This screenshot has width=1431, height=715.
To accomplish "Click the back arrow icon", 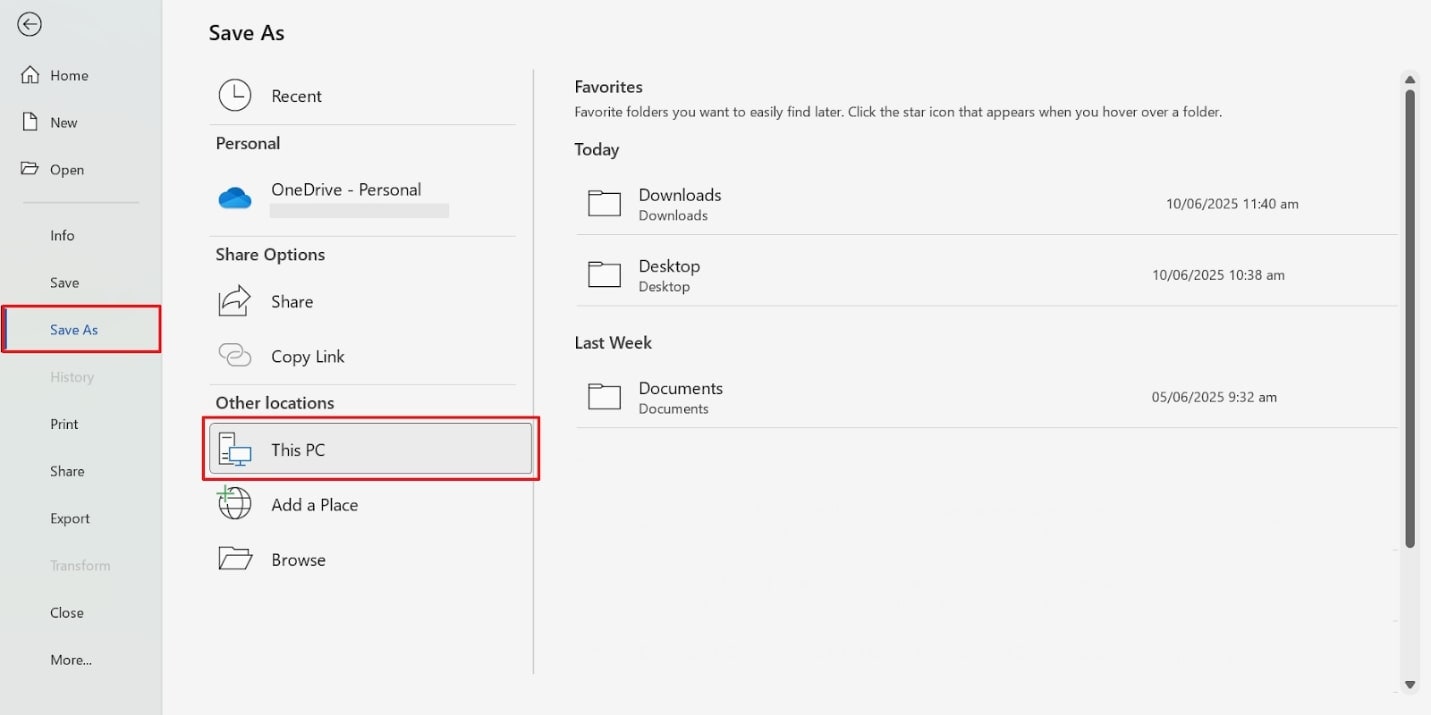I will [x=29, y=24].
